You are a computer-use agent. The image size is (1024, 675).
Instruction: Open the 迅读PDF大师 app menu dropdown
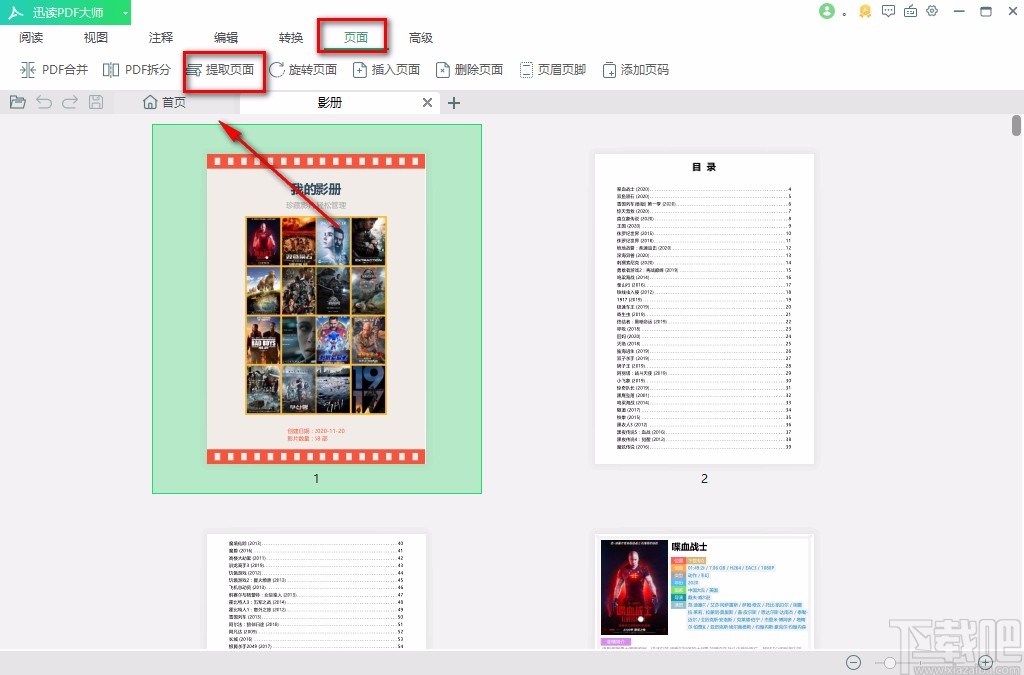(125, 12)
